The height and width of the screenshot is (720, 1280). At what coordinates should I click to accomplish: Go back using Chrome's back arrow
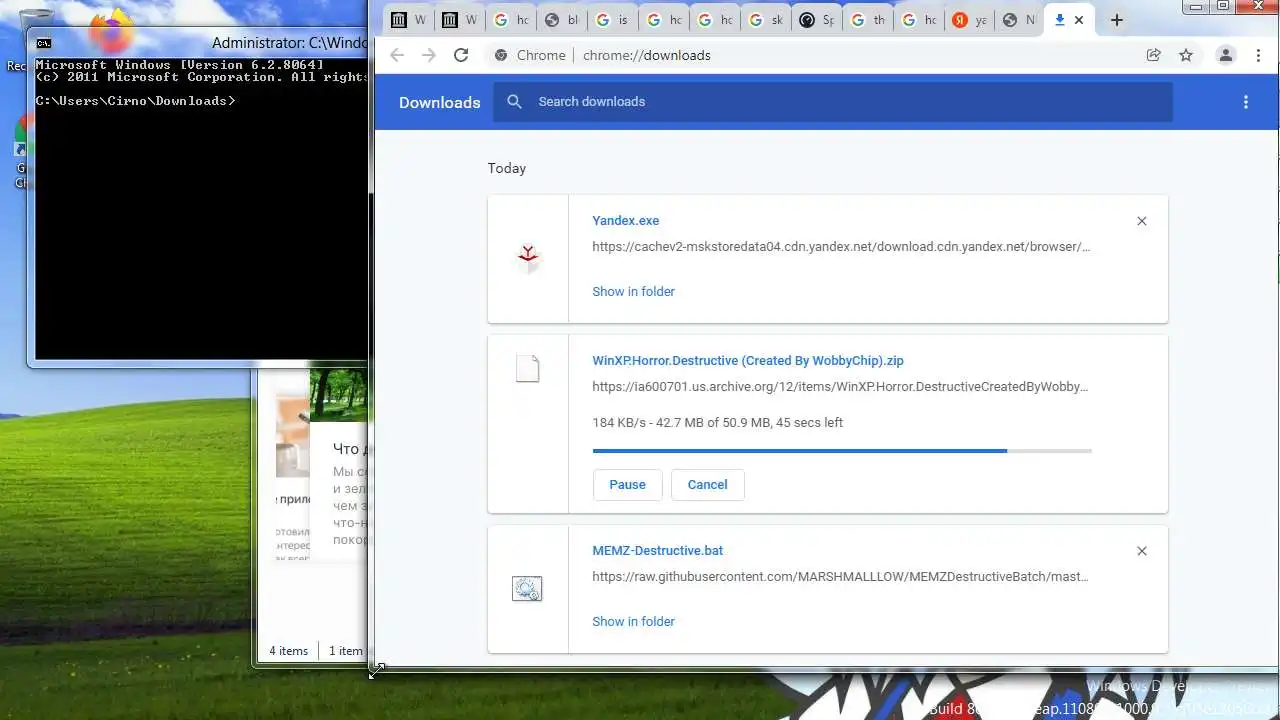397,55
